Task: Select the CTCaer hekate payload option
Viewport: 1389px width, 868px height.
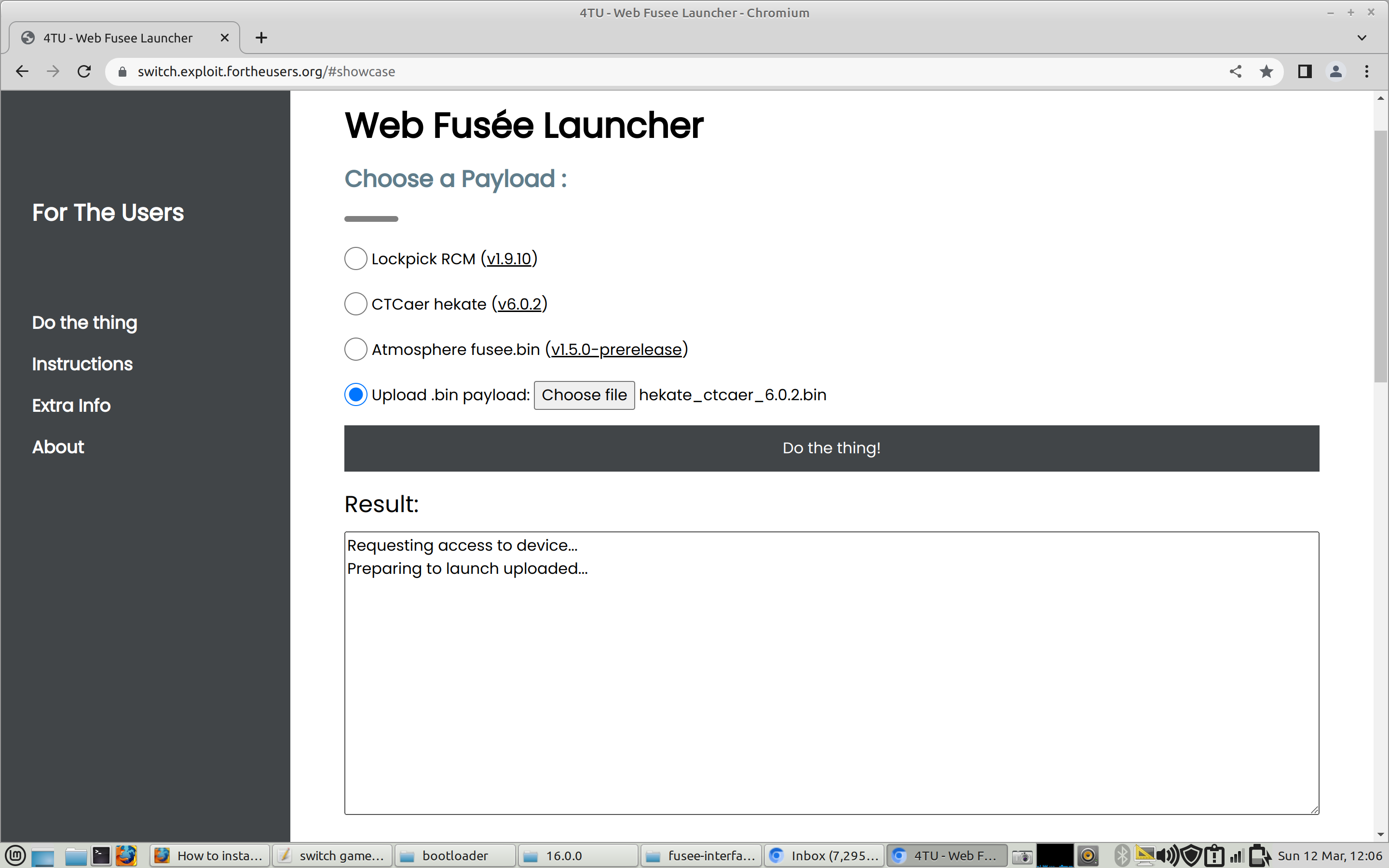Action: [x=356, y=304]
